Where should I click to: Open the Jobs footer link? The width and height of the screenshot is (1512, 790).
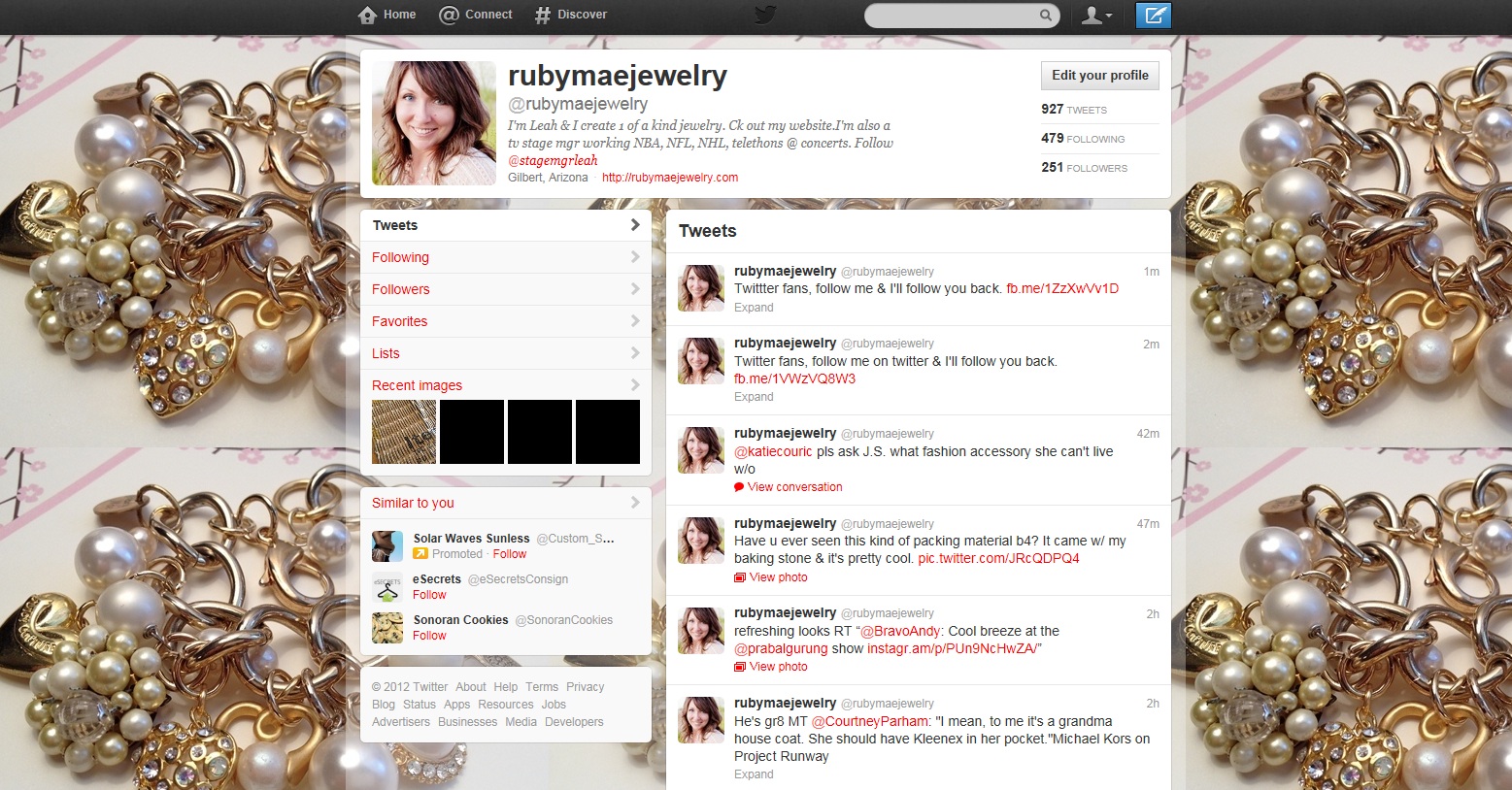(x=554, y=705)
